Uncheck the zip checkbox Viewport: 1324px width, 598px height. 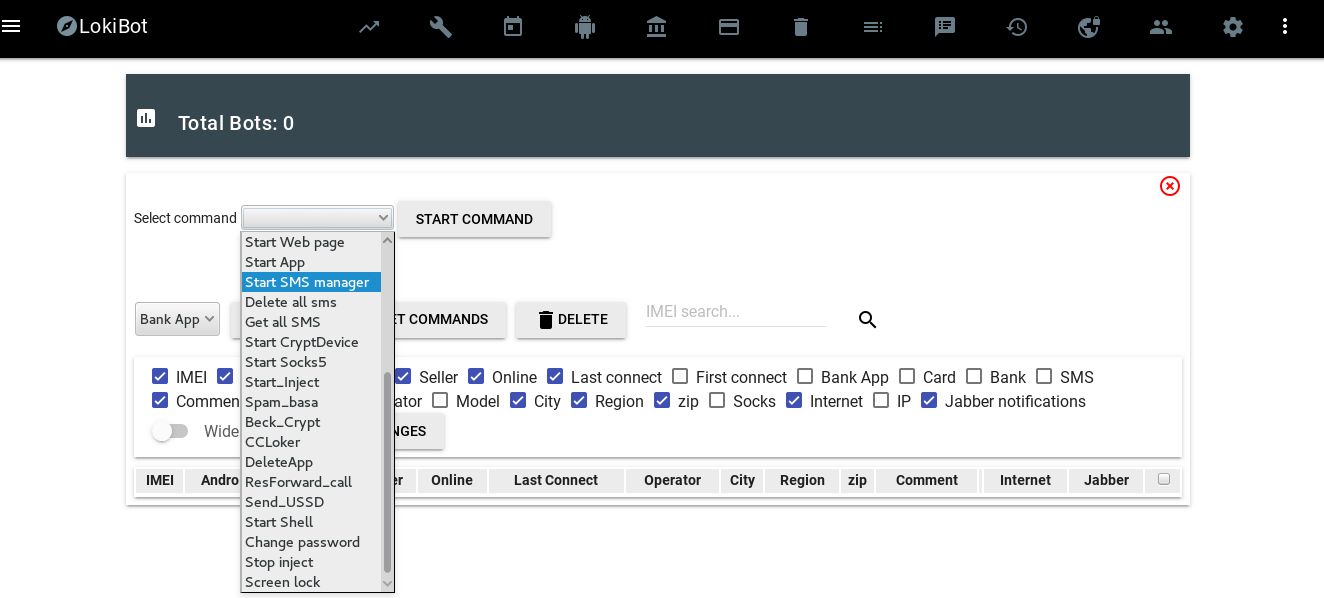662,401
